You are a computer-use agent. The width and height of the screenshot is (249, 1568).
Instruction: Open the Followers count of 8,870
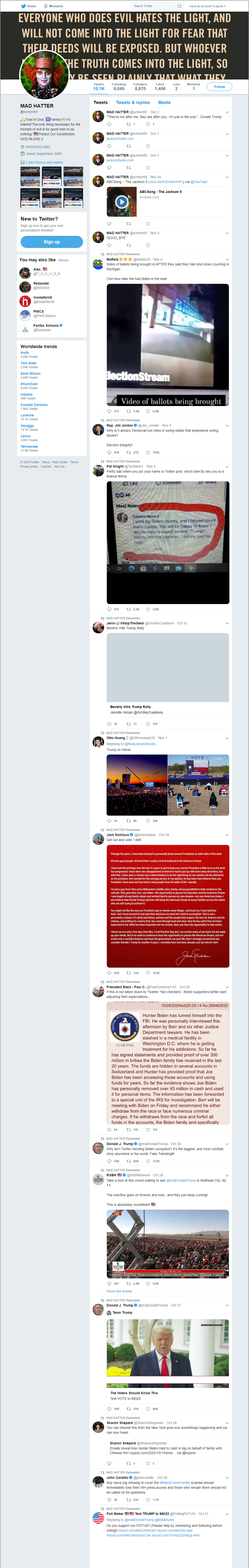140,87
